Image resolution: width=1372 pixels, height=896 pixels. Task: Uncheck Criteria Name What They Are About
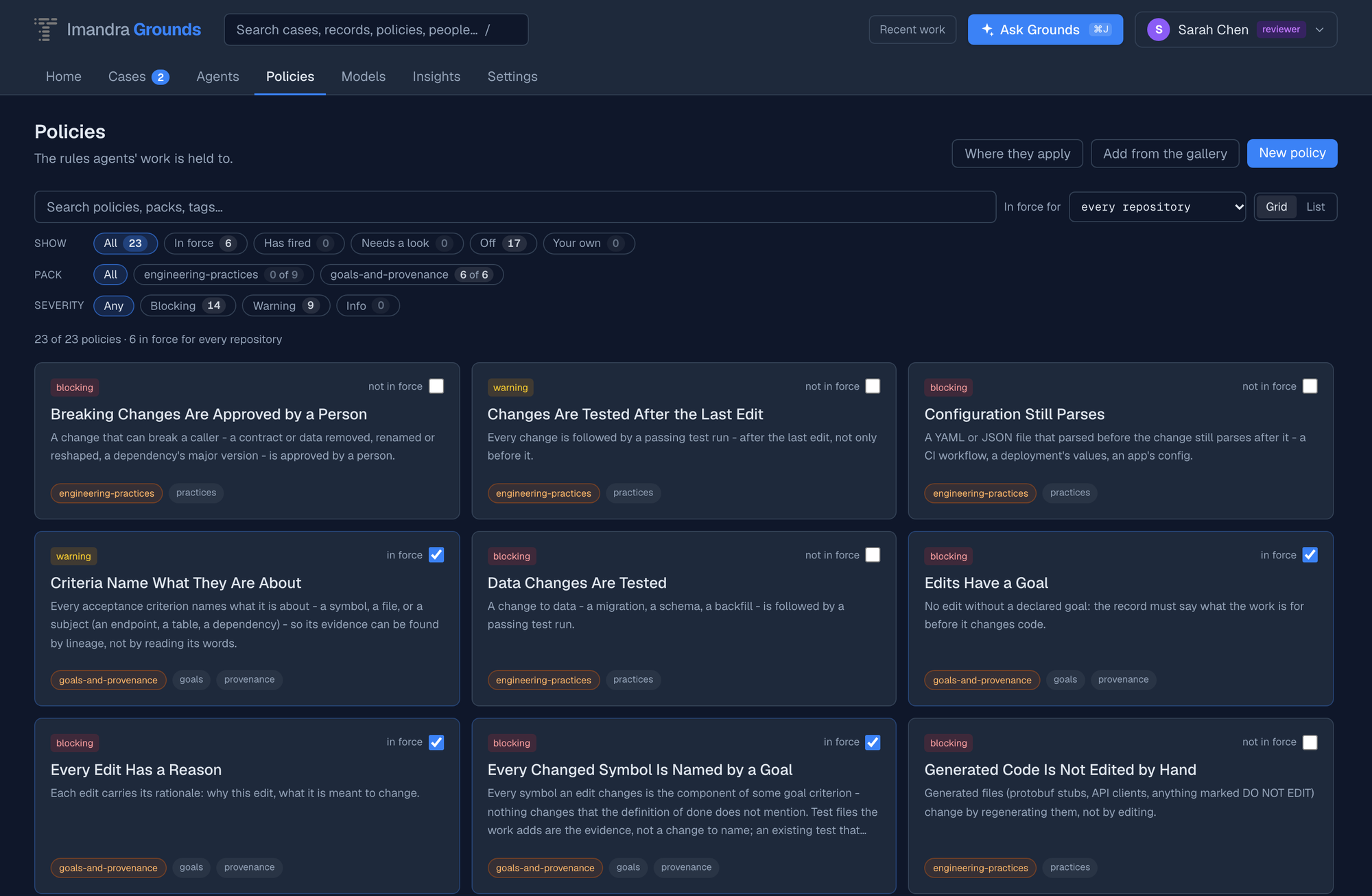point(436,555)
